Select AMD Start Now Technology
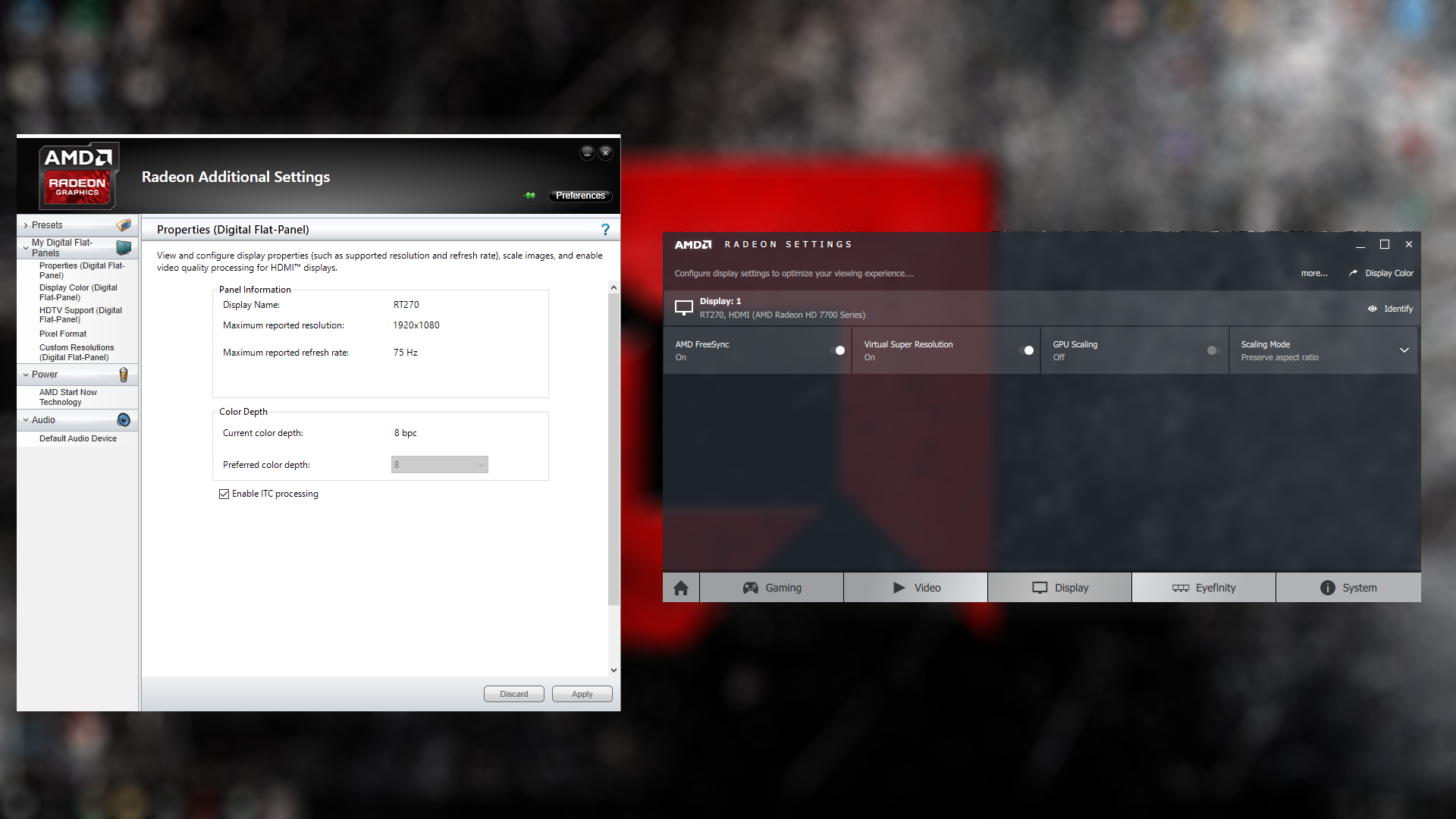The image size is (1456, 819). point(68,397)
